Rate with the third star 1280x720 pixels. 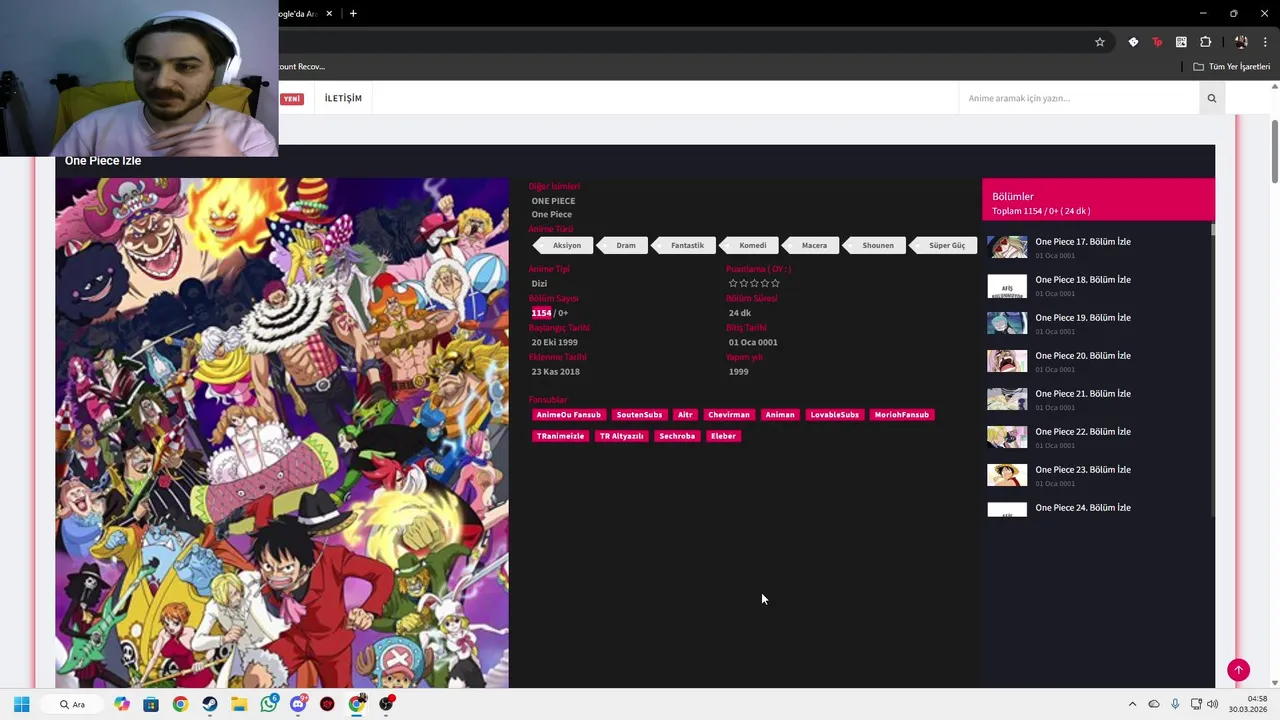pos(754,283)
